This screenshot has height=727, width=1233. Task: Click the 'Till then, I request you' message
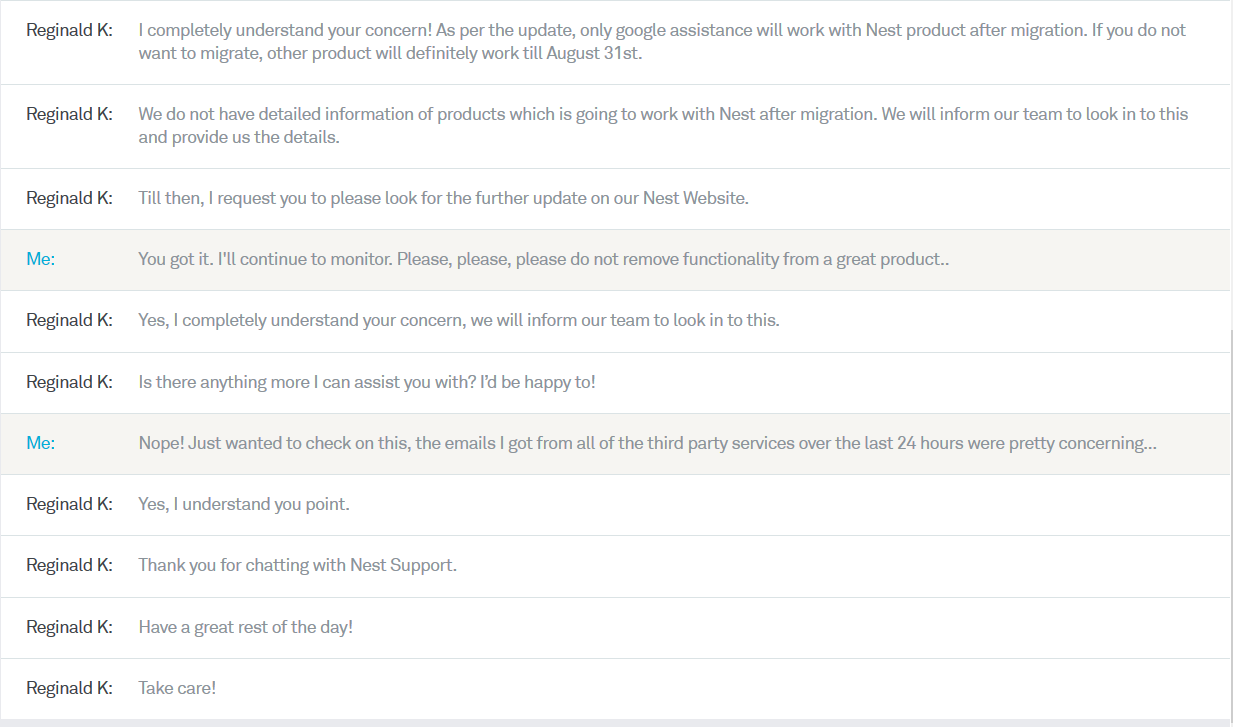443,198
